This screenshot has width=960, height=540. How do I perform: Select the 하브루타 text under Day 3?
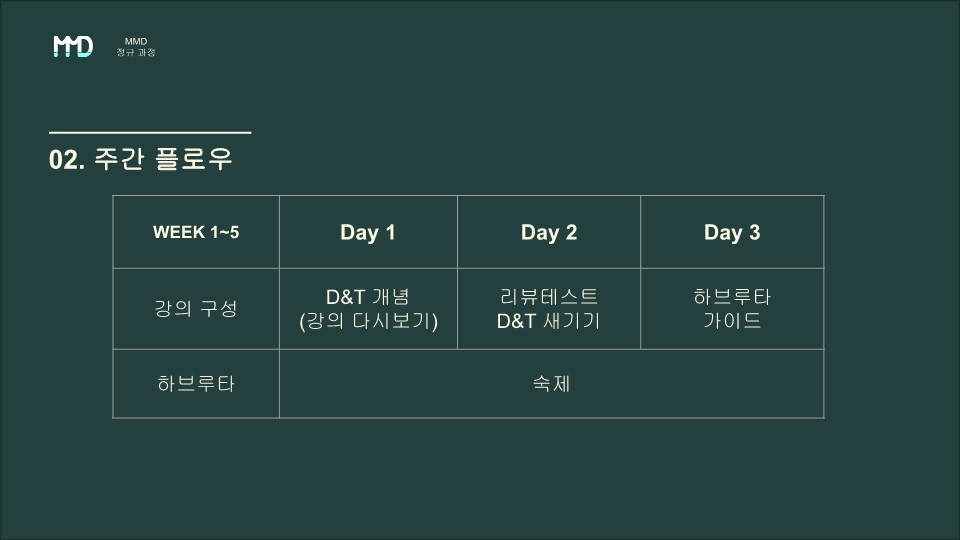coord(732,297)
